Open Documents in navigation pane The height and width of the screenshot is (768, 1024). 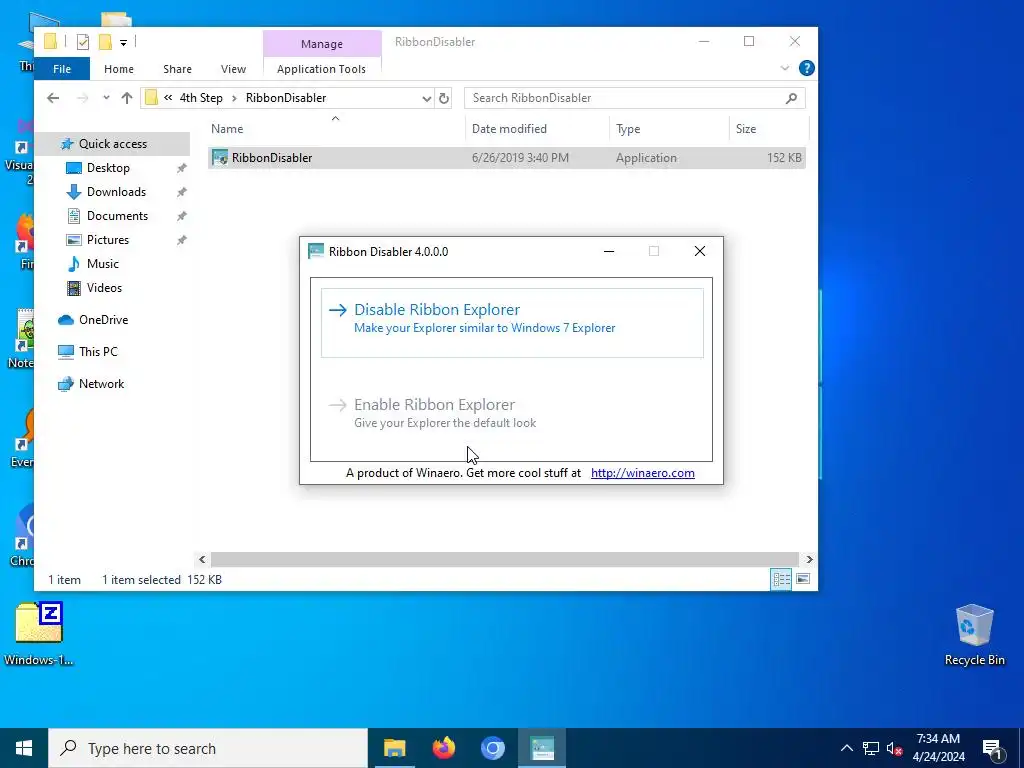coord(118,216)
